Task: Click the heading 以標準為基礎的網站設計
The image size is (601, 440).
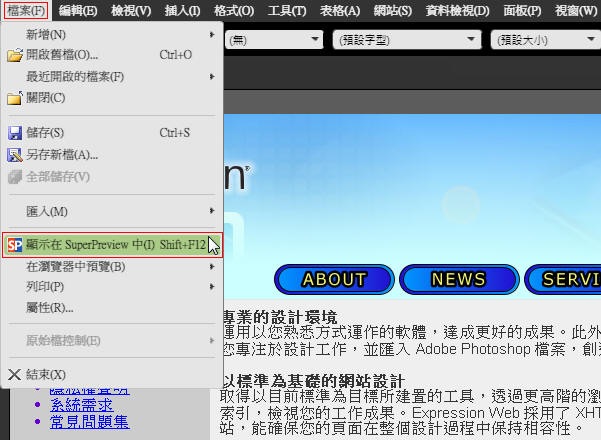Action: [314, 381]
